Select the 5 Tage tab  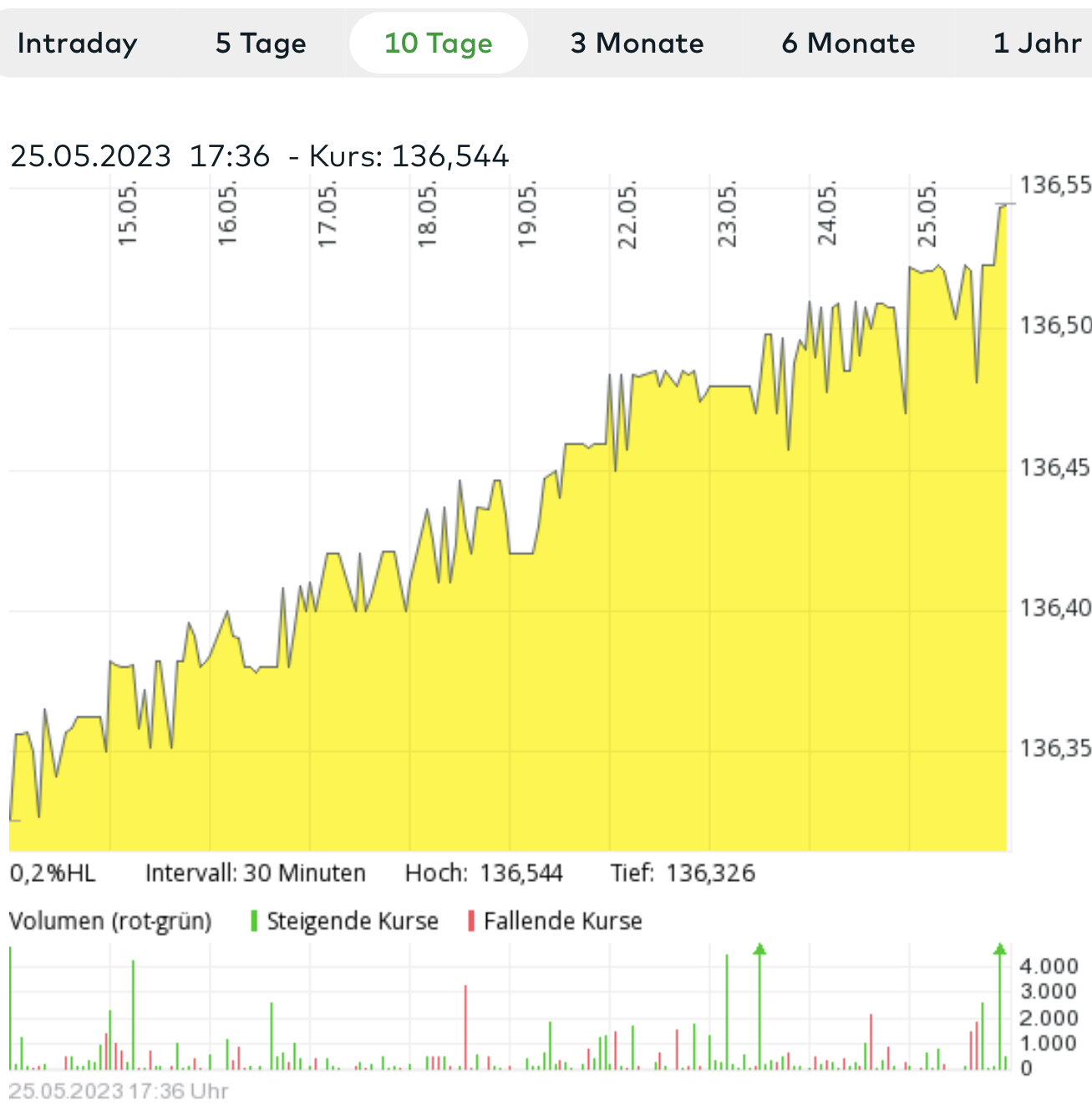261,43
